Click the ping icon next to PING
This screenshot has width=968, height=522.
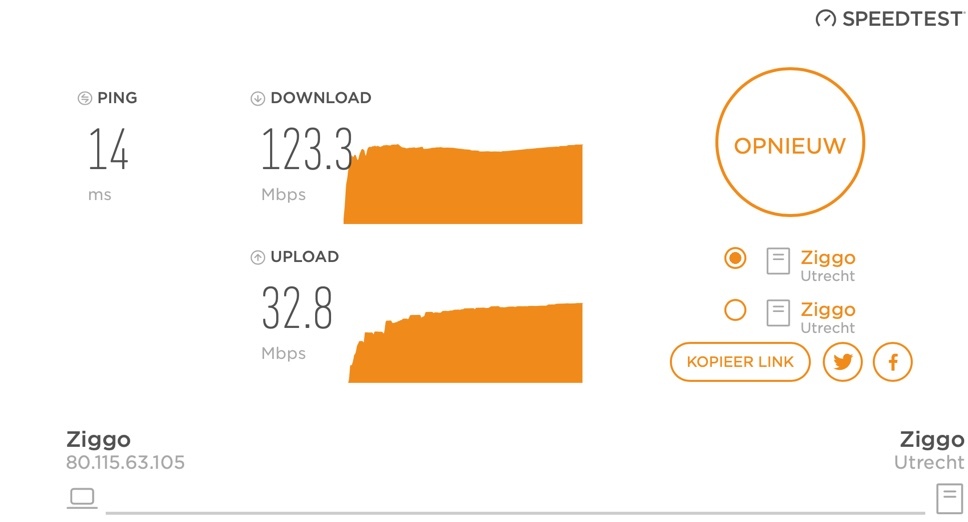point(85,98)
